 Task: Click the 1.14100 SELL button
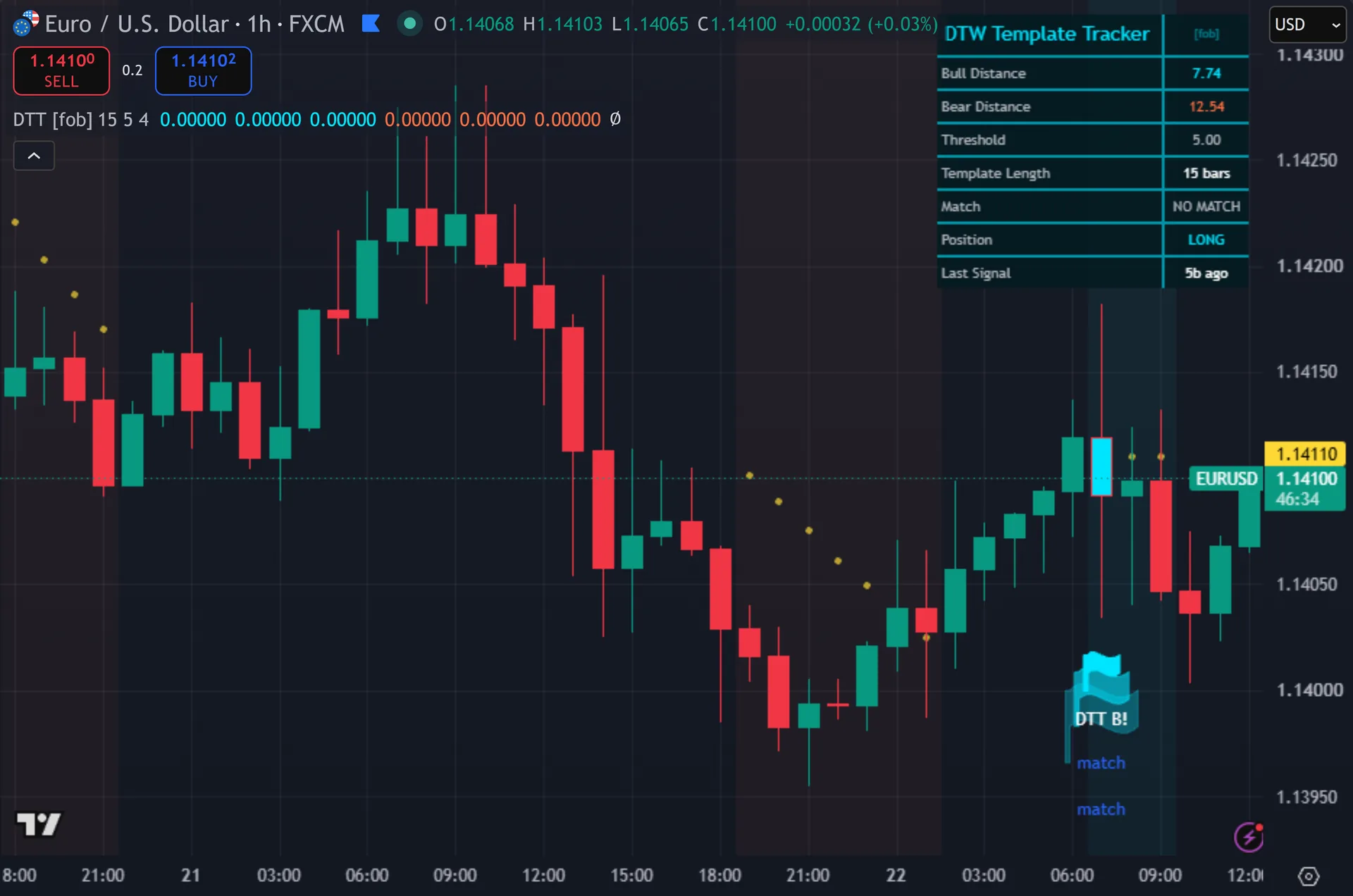tap(61, 70)
